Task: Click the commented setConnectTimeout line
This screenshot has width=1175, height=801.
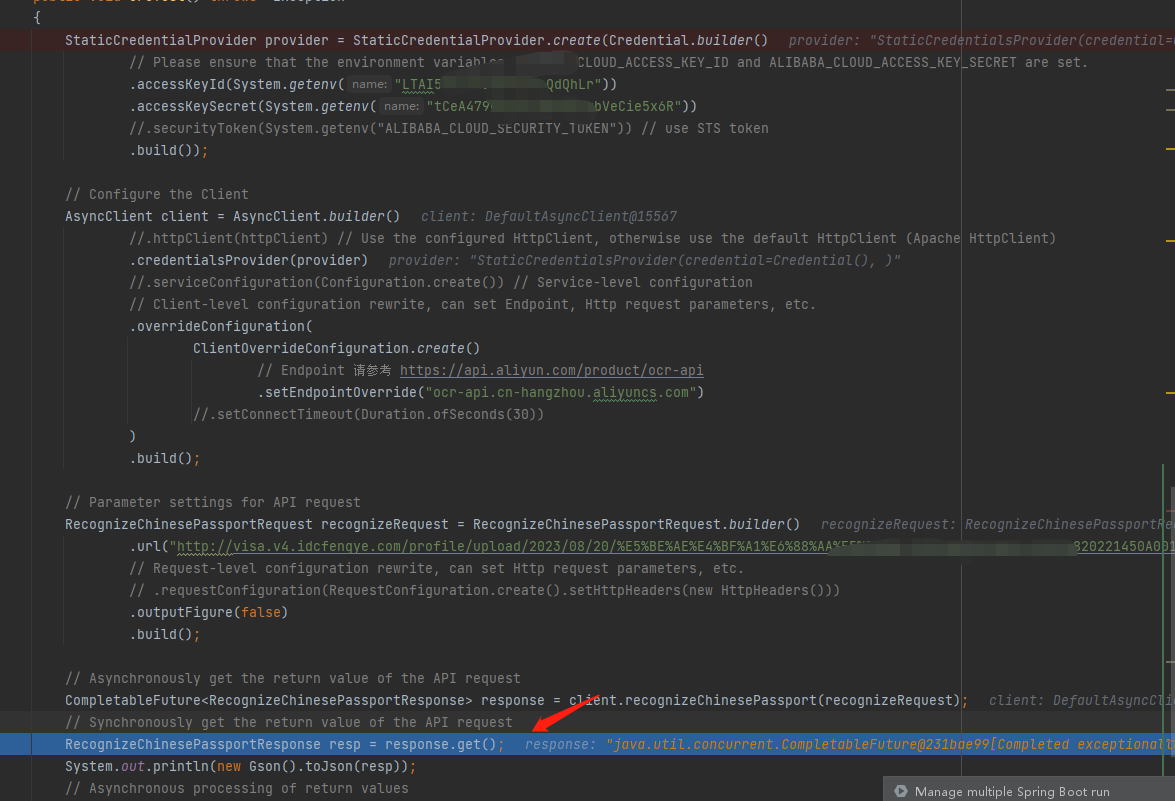Action: tap(368, 414)
